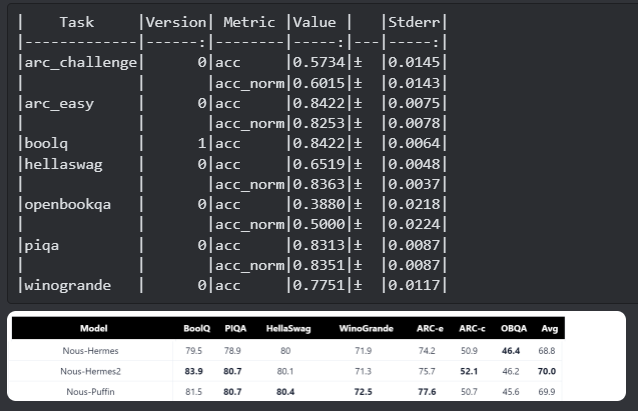The width and height of the screenshot is (638, 411).
Task: Click the openbookqa task label
Action: click(x=68, y=204)
